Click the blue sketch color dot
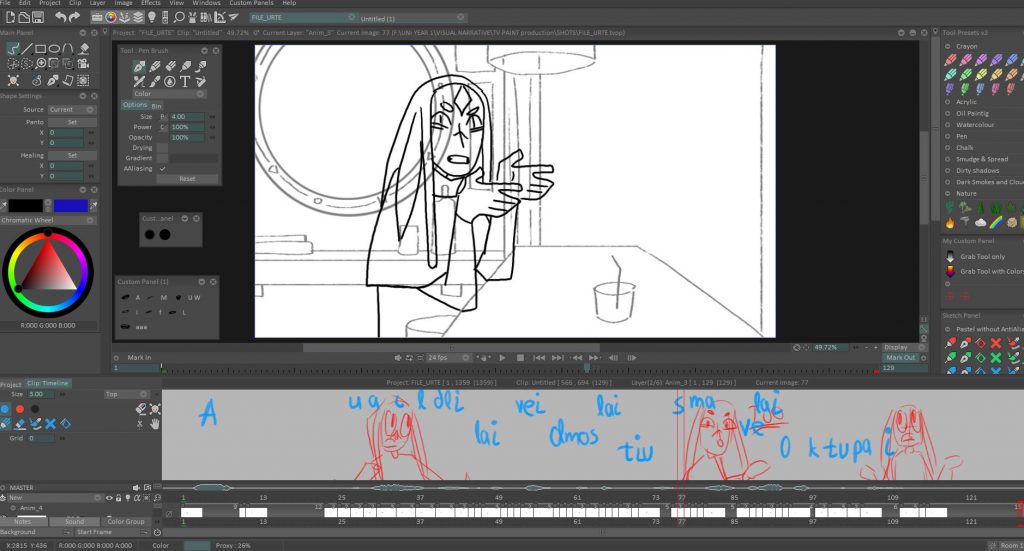 [x=5, y=409]
